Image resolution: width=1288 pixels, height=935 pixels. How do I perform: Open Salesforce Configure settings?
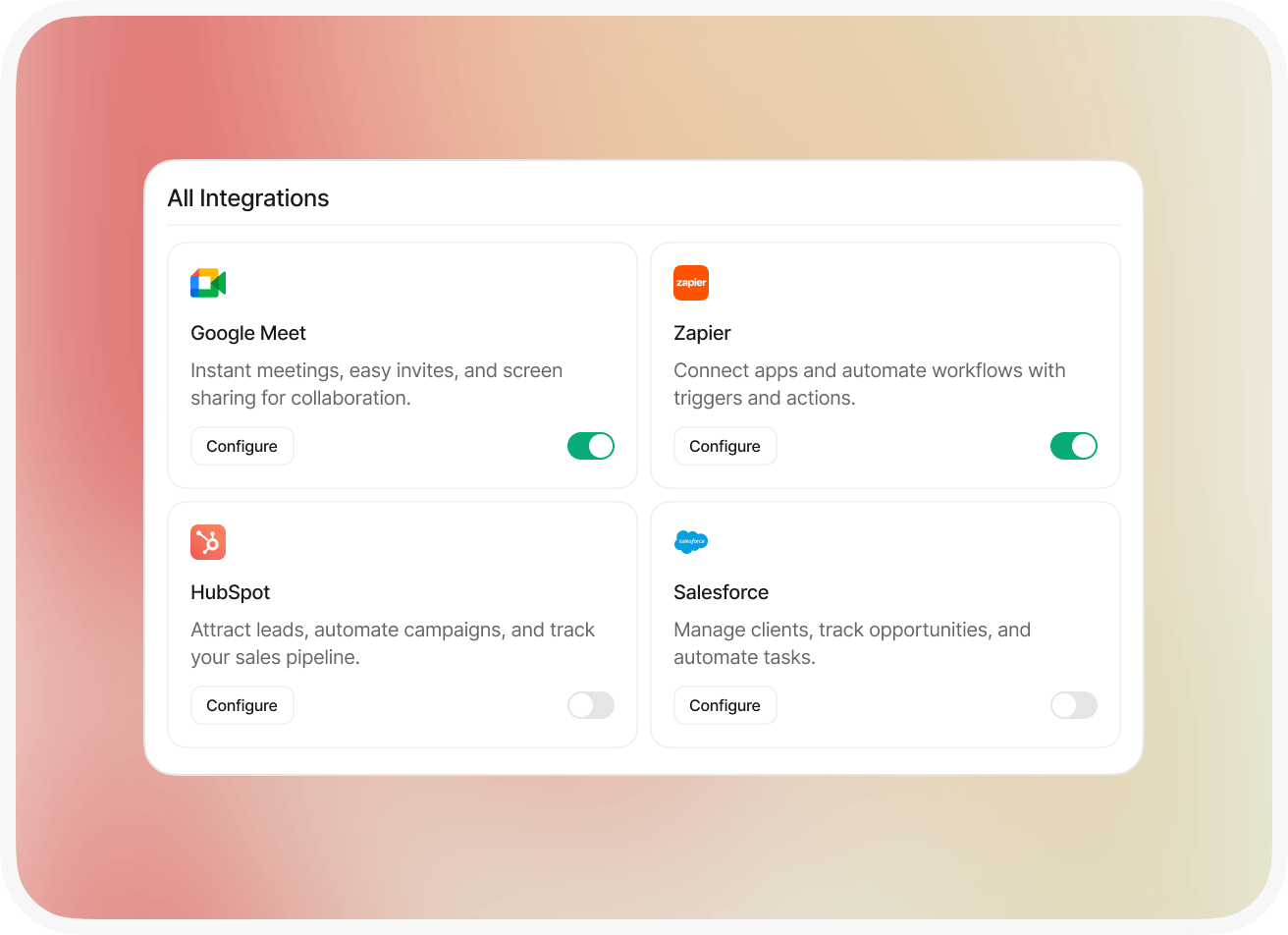pos(724,705)
